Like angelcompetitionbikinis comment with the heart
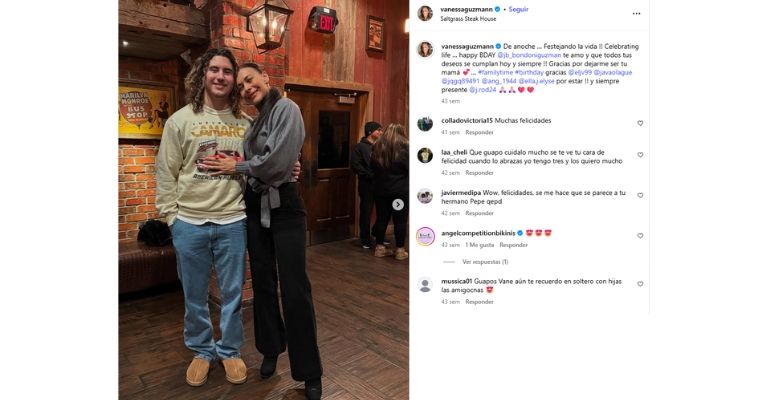The width and height of the screenshot is (768, 400). click(x=640, y=236)
